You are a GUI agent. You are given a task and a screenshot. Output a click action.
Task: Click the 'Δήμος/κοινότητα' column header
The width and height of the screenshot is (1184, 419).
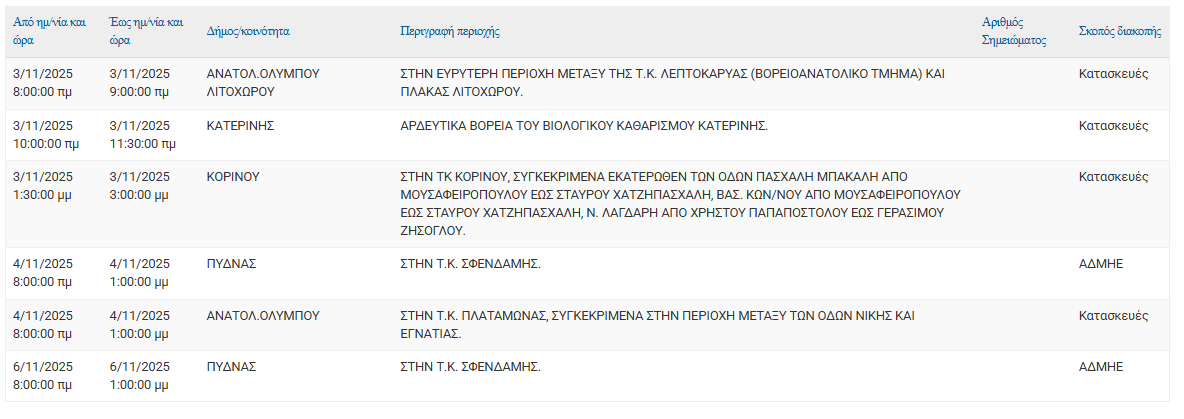click(248, 31)
